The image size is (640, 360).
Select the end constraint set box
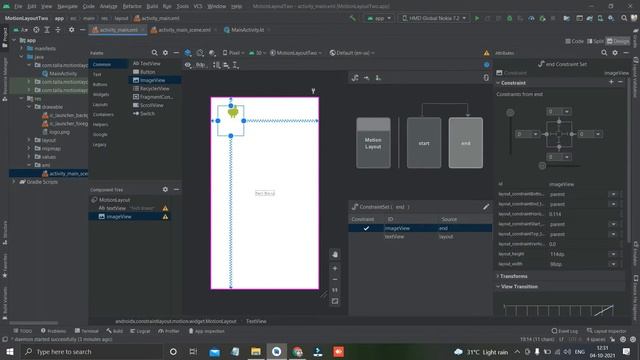tap(465, 143)
